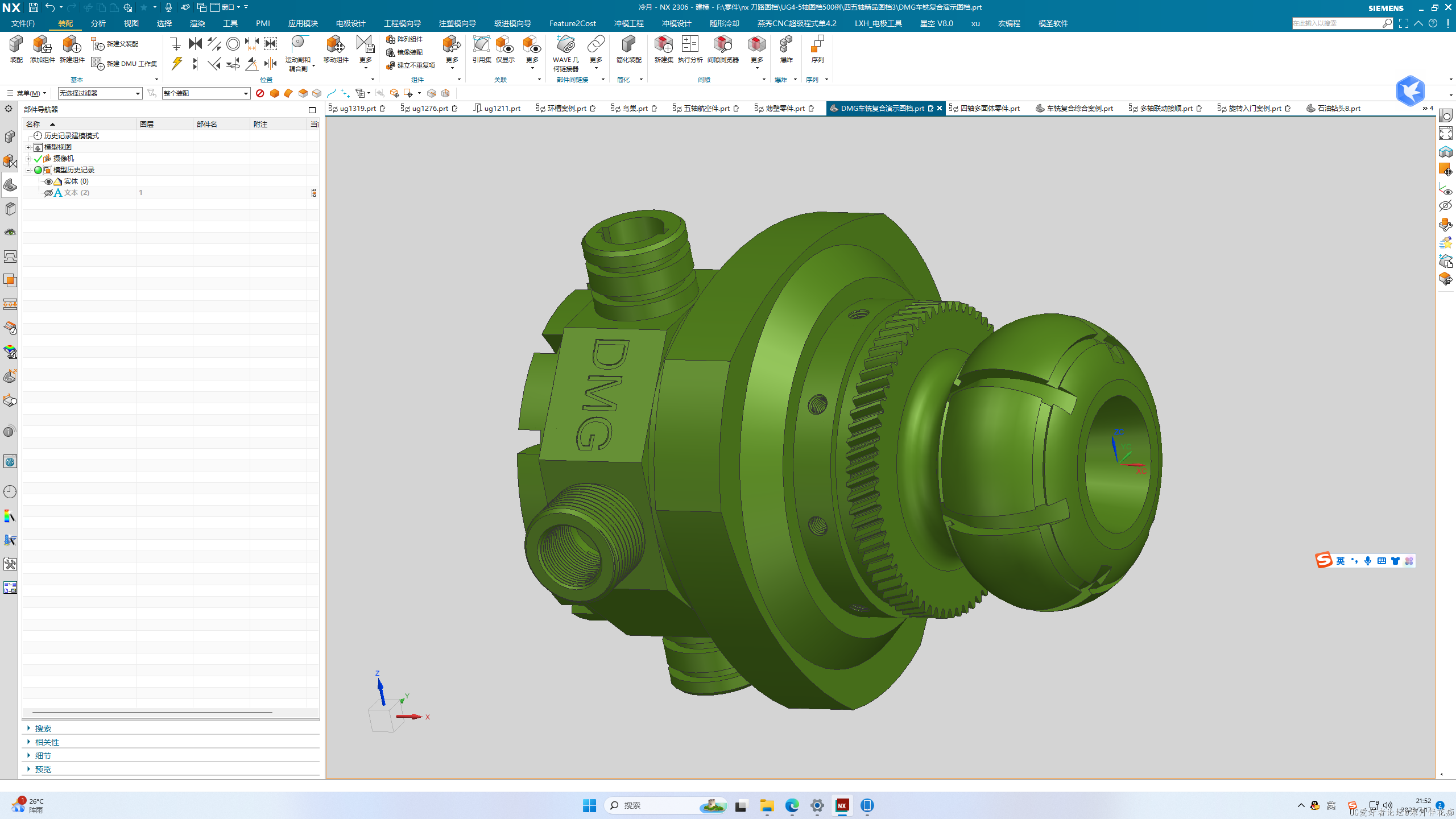Click the 仅显示 (Show Only) icon
This screenshot has height=819, width=1456.
click(505, 49)
